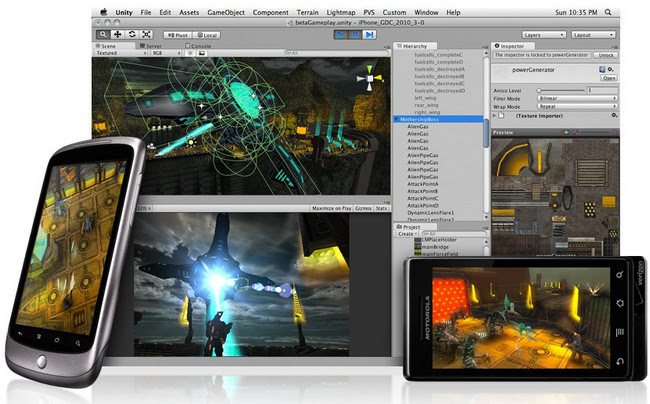Select the Hand (view pan) tool

pos(104,34)
